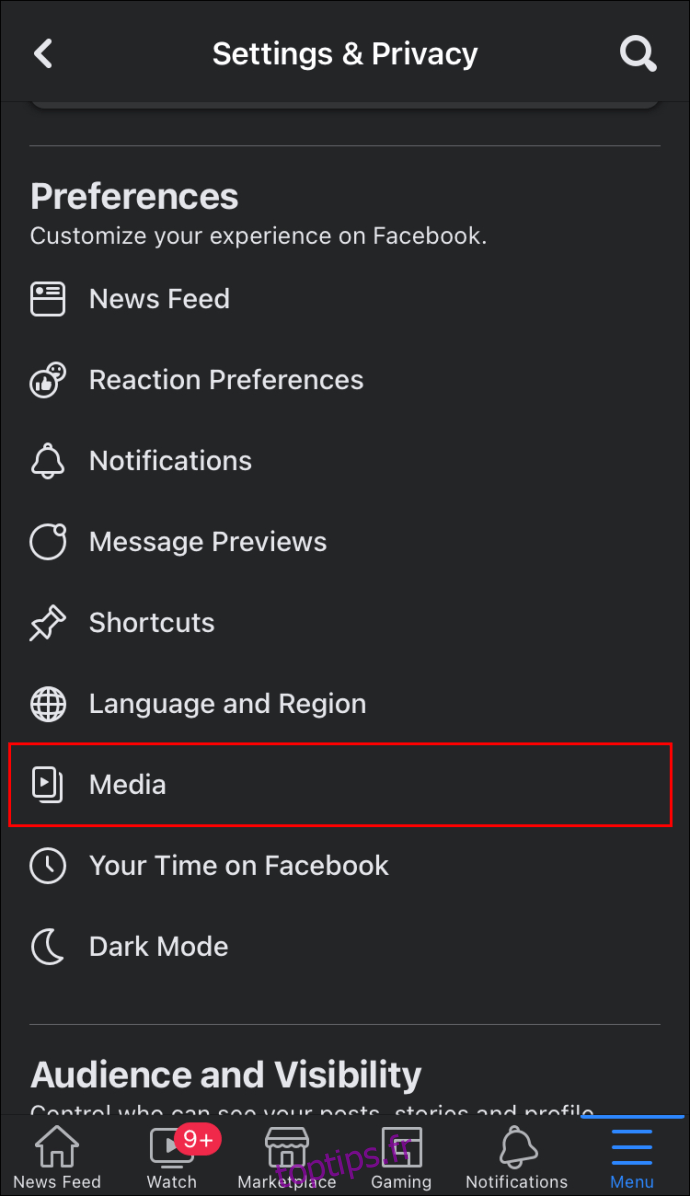Tap the Notifications bell icon in Preferences

pyautogui.click(x=47, y=461)
